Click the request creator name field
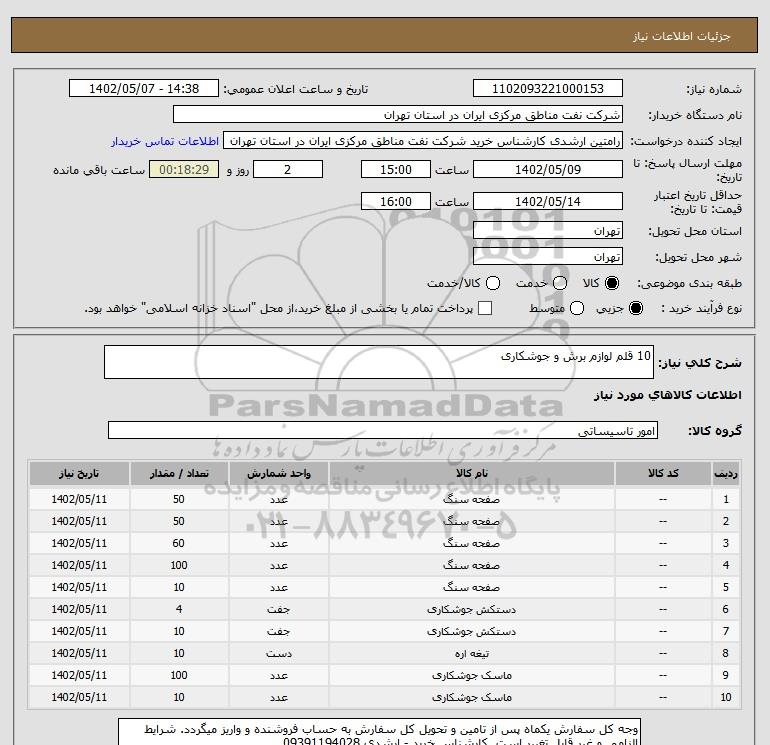Screen dimensions: 770x745 click(x=423, y=141)
